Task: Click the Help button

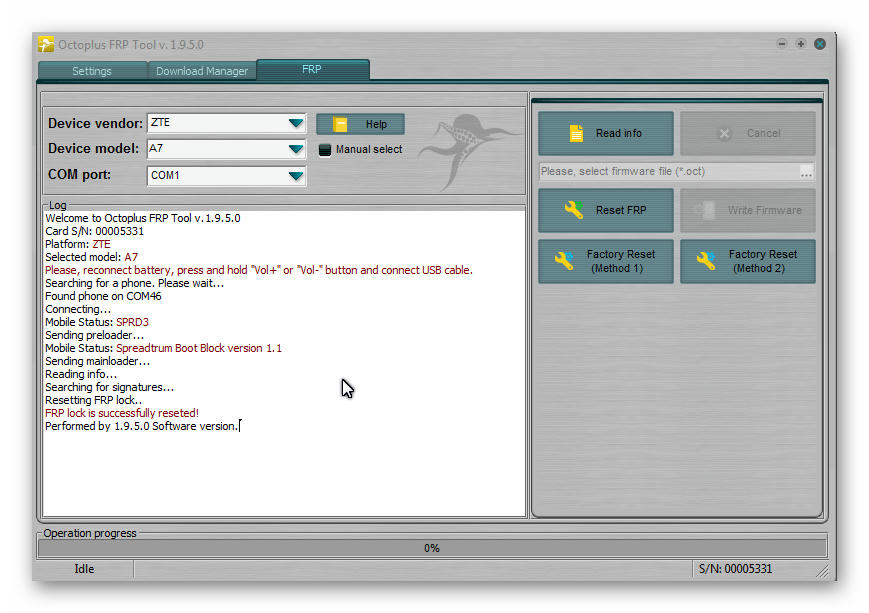Action: [360, 124]
